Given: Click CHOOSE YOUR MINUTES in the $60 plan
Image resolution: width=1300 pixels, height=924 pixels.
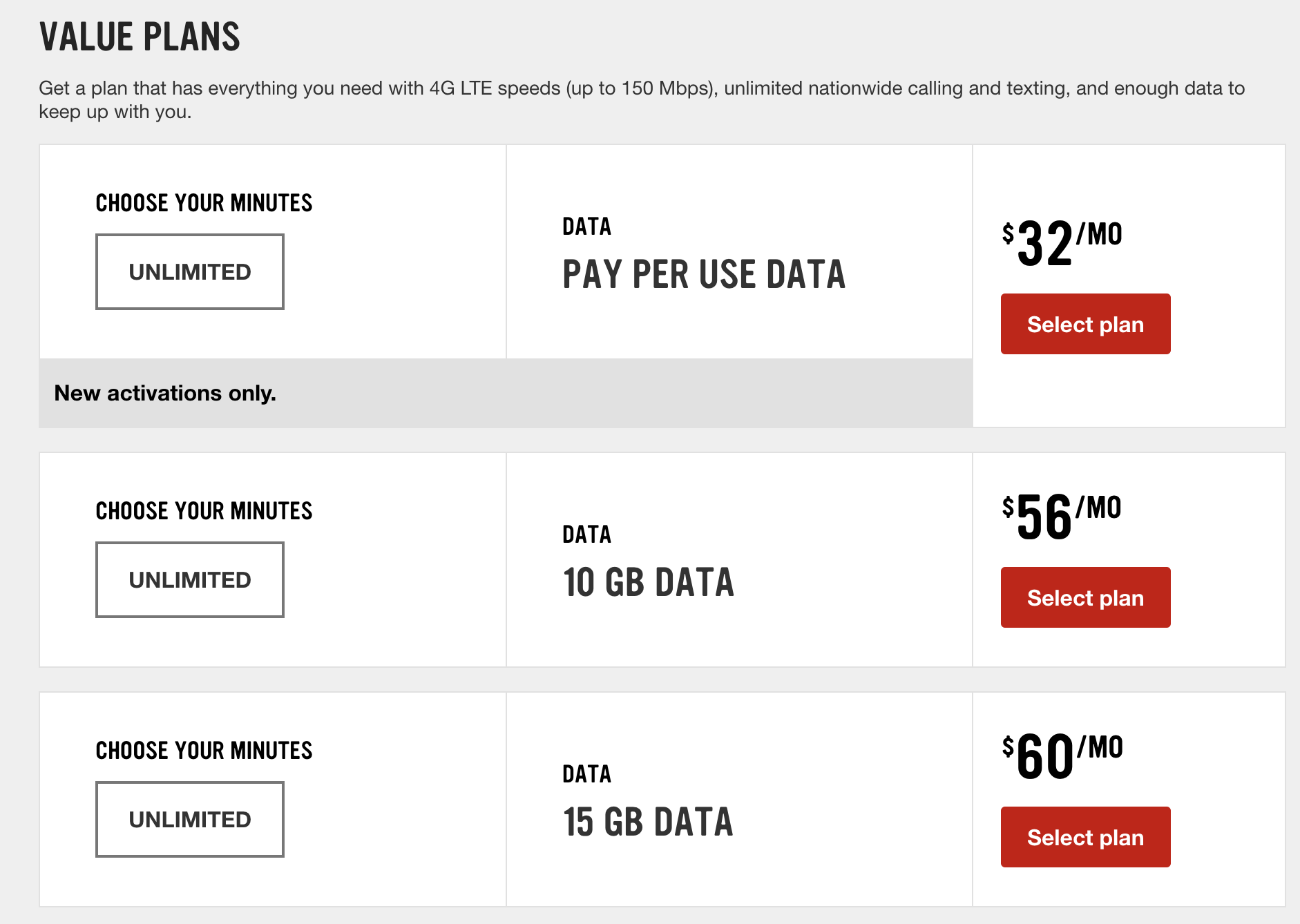Looking at the screenshot, I should pyautogui.click(x=204, y=751).
